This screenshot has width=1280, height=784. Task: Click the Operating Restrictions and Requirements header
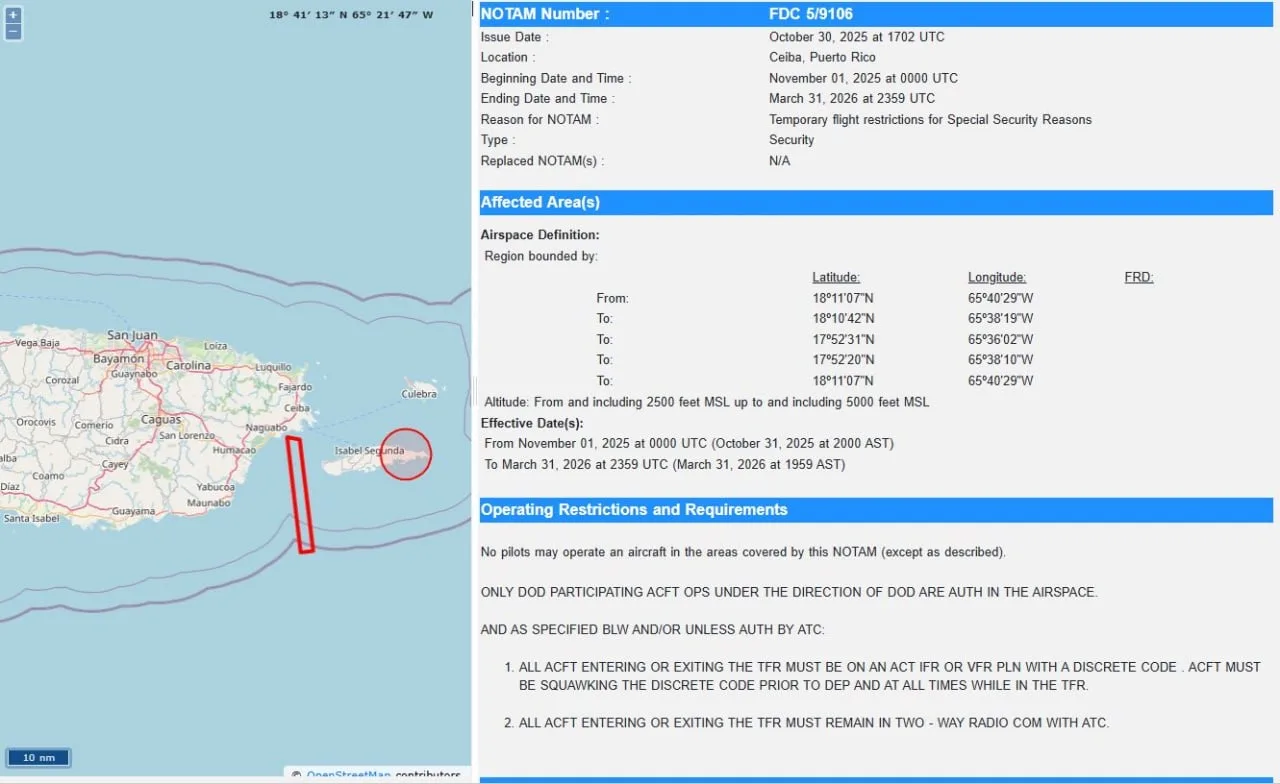point(634,510)
